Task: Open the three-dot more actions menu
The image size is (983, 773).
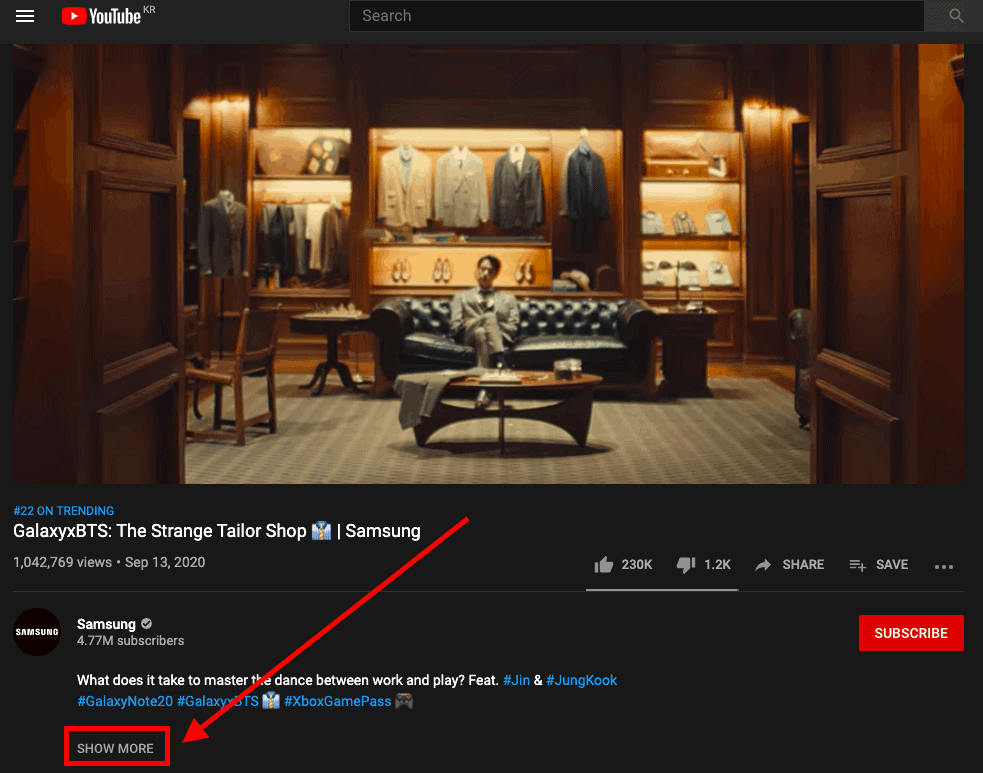Action: (x=943, y=566)
